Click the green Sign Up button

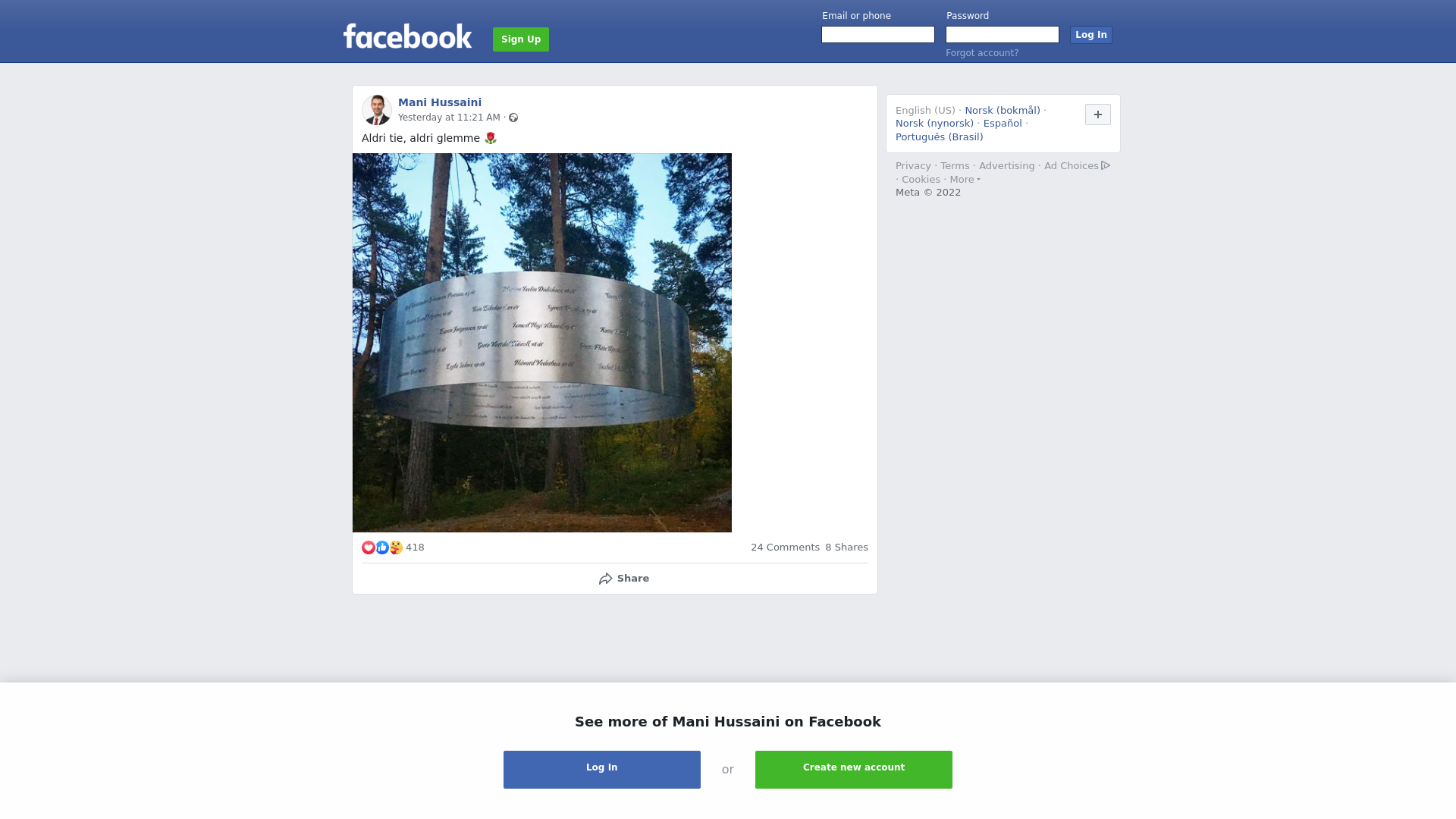(x=521, y=39)
